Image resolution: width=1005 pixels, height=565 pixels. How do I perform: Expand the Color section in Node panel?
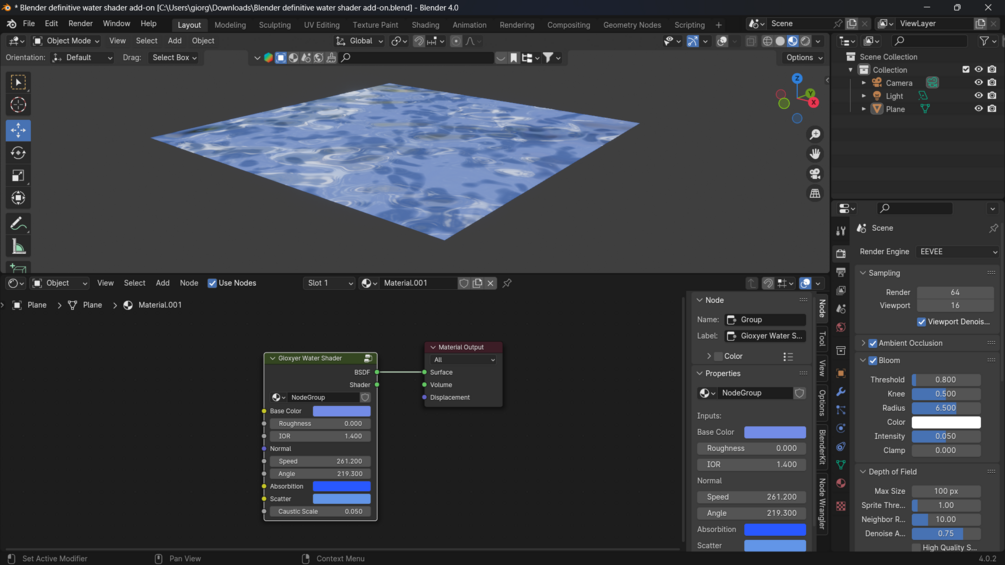pyautogui.click(x=709, y=356)
